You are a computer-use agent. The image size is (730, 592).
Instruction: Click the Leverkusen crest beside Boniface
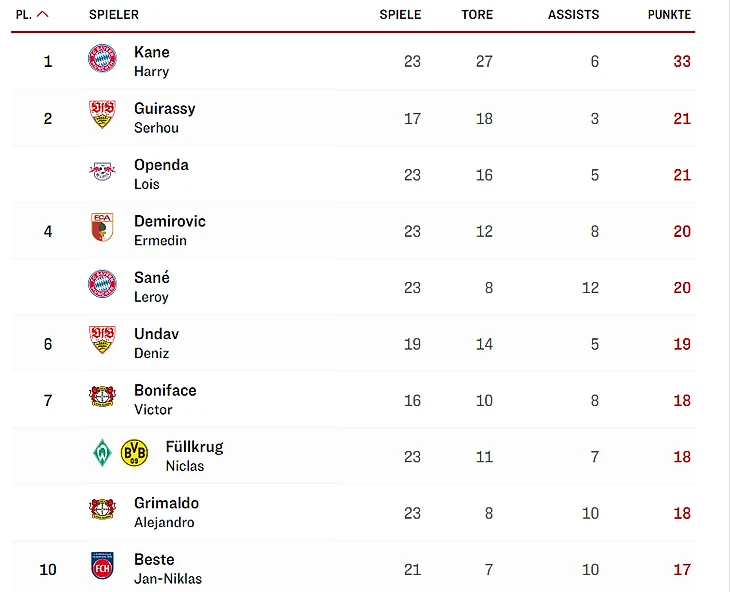click(102, 397)
